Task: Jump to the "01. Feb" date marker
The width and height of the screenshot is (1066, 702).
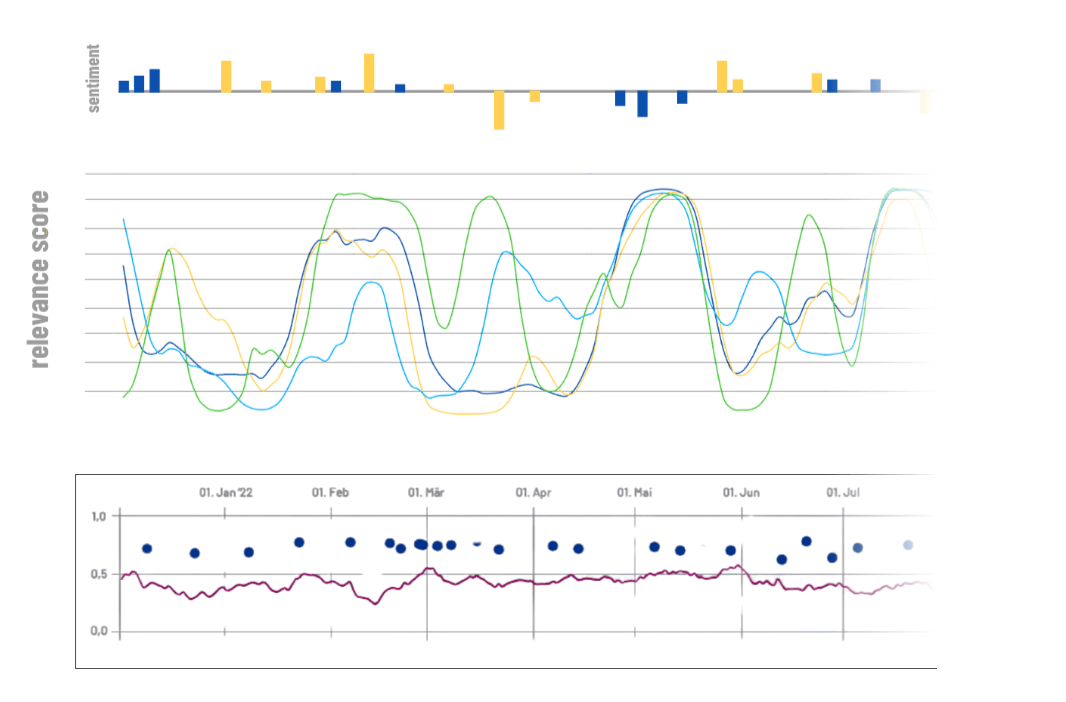Action: click(x=330, y=492)
